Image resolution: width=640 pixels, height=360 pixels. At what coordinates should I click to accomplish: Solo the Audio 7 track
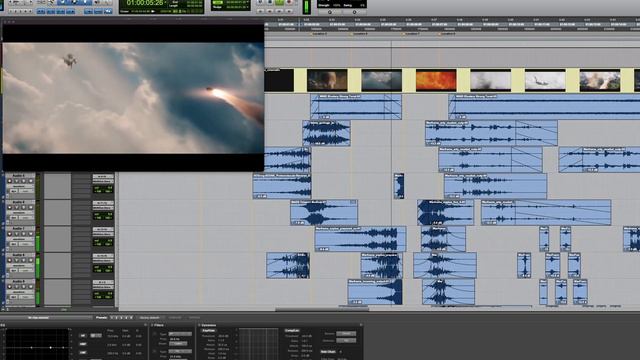(x=23, y=234)
